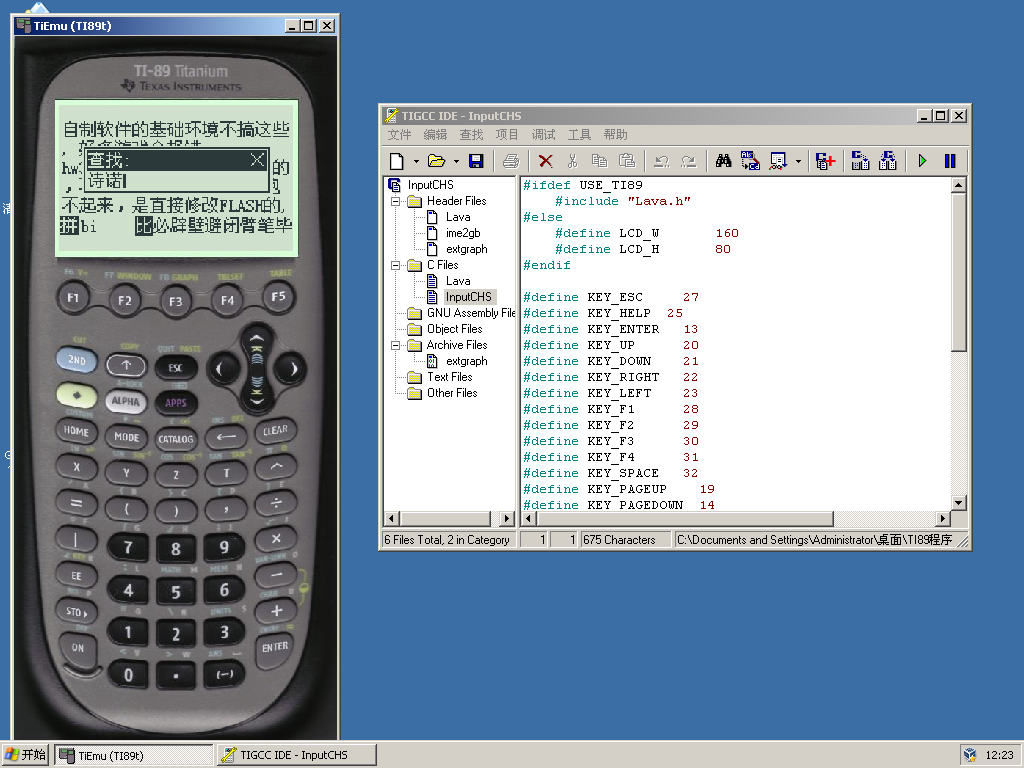The height and width of the screenshot is (768, 1024).
Task: Select the InputCHS project root node
Action: [x=430, y=185]
